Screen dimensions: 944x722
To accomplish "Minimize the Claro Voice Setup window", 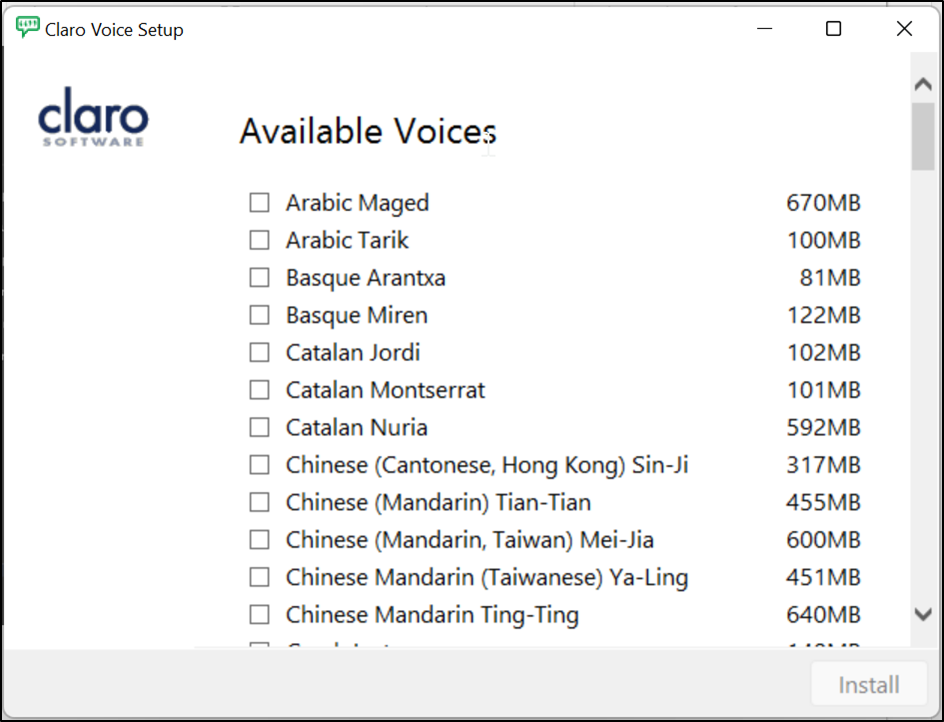I will pyautogui.click(x=762, y=29).
